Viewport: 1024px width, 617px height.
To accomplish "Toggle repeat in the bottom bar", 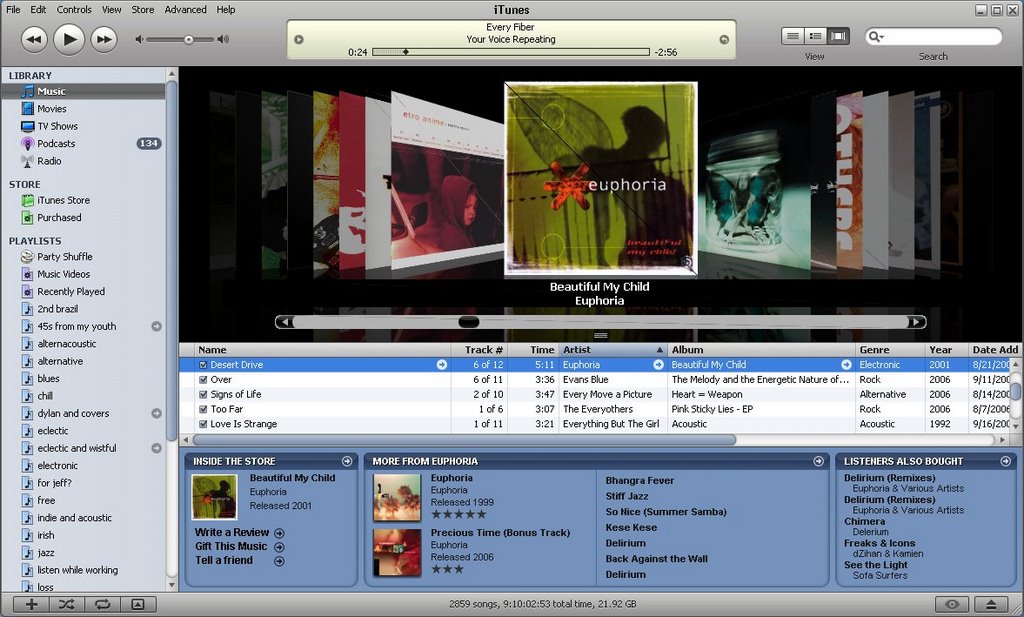I will 102,604.
